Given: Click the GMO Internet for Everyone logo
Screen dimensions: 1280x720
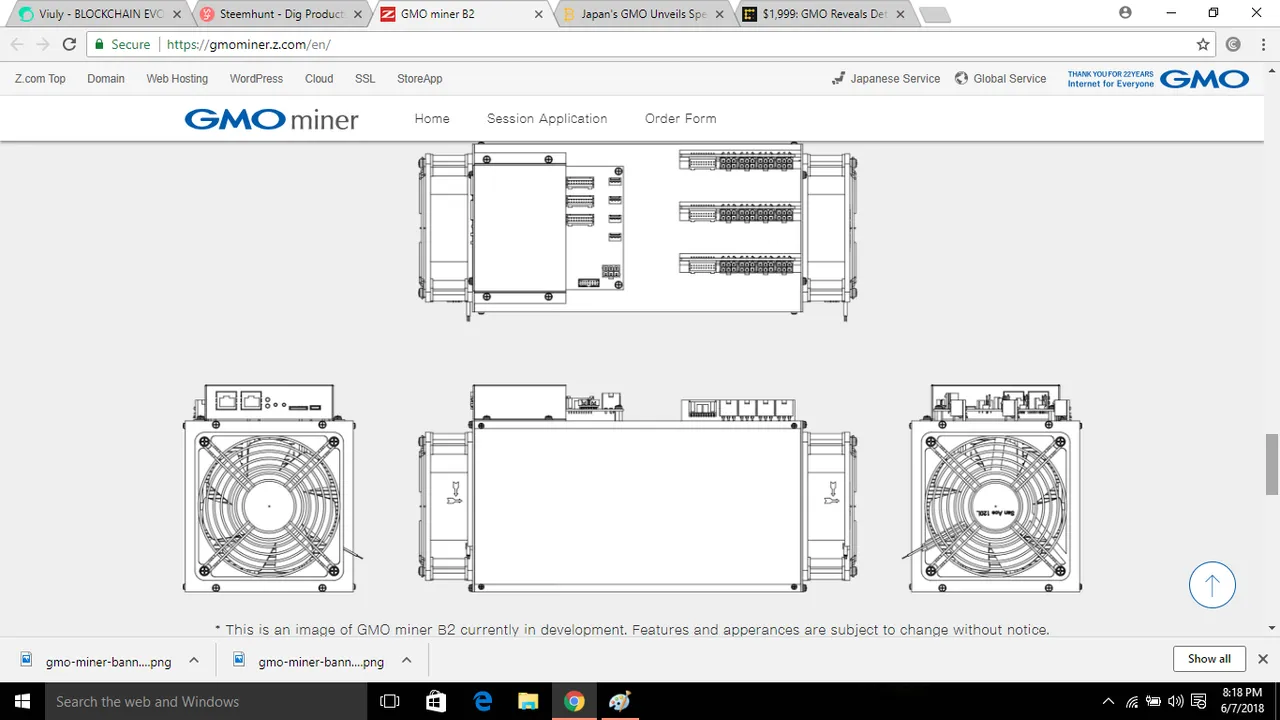Looking at the screenshot, I should (1158, 79).
